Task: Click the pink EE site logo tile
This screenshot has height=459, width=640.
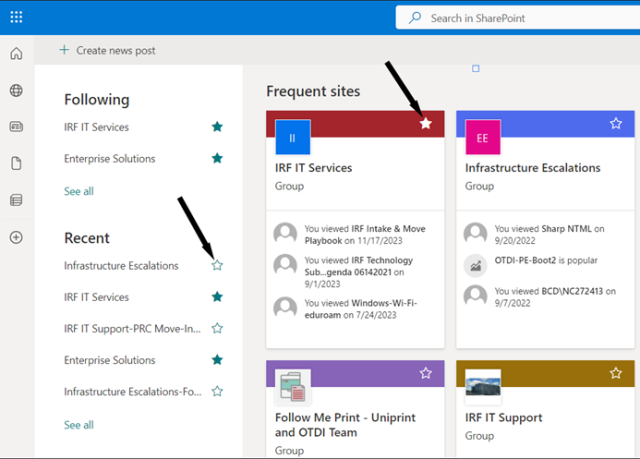Action: 483,137
